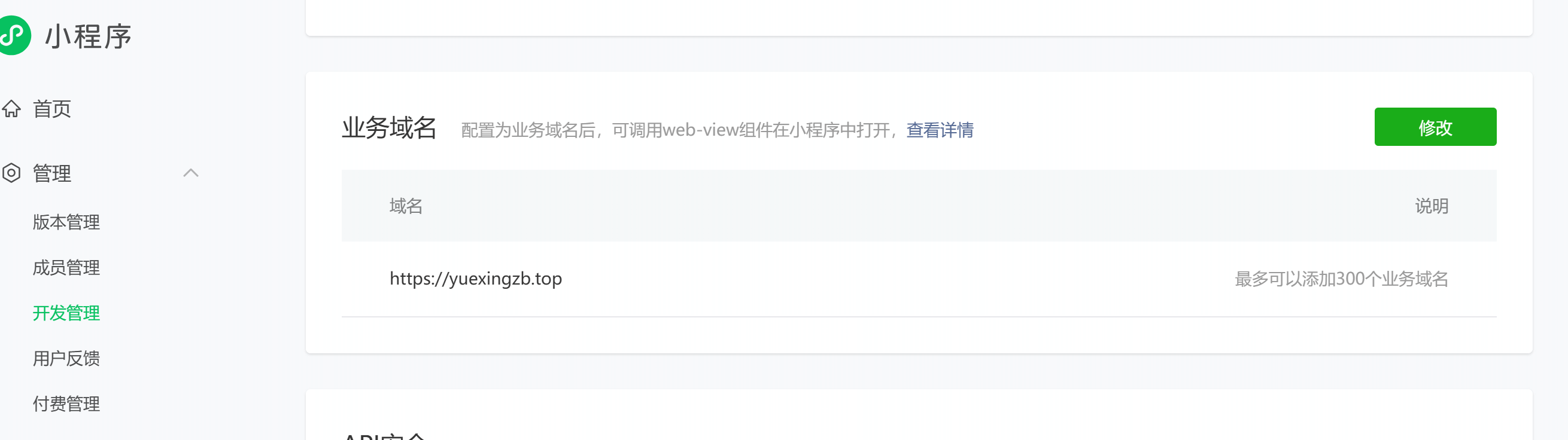The image size is (1568, 440).
Task: Click the hexagon icon beside 管理
Action: [x=11, y=173]
